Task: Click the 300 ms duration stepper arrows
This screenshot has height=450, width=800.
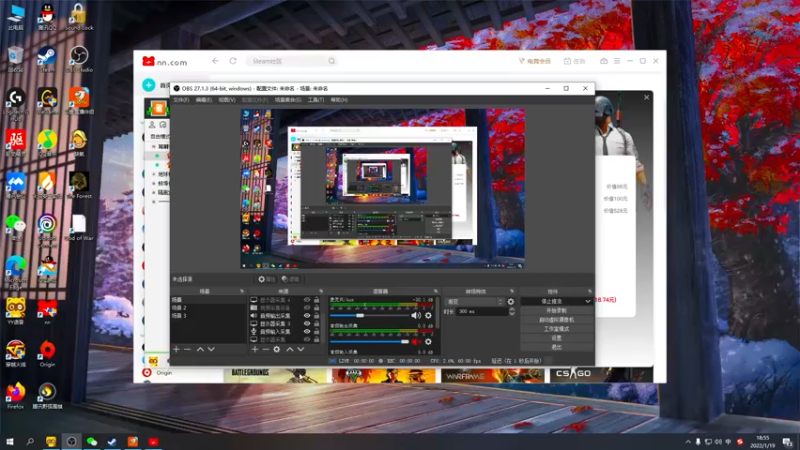Action: [512, 311]
